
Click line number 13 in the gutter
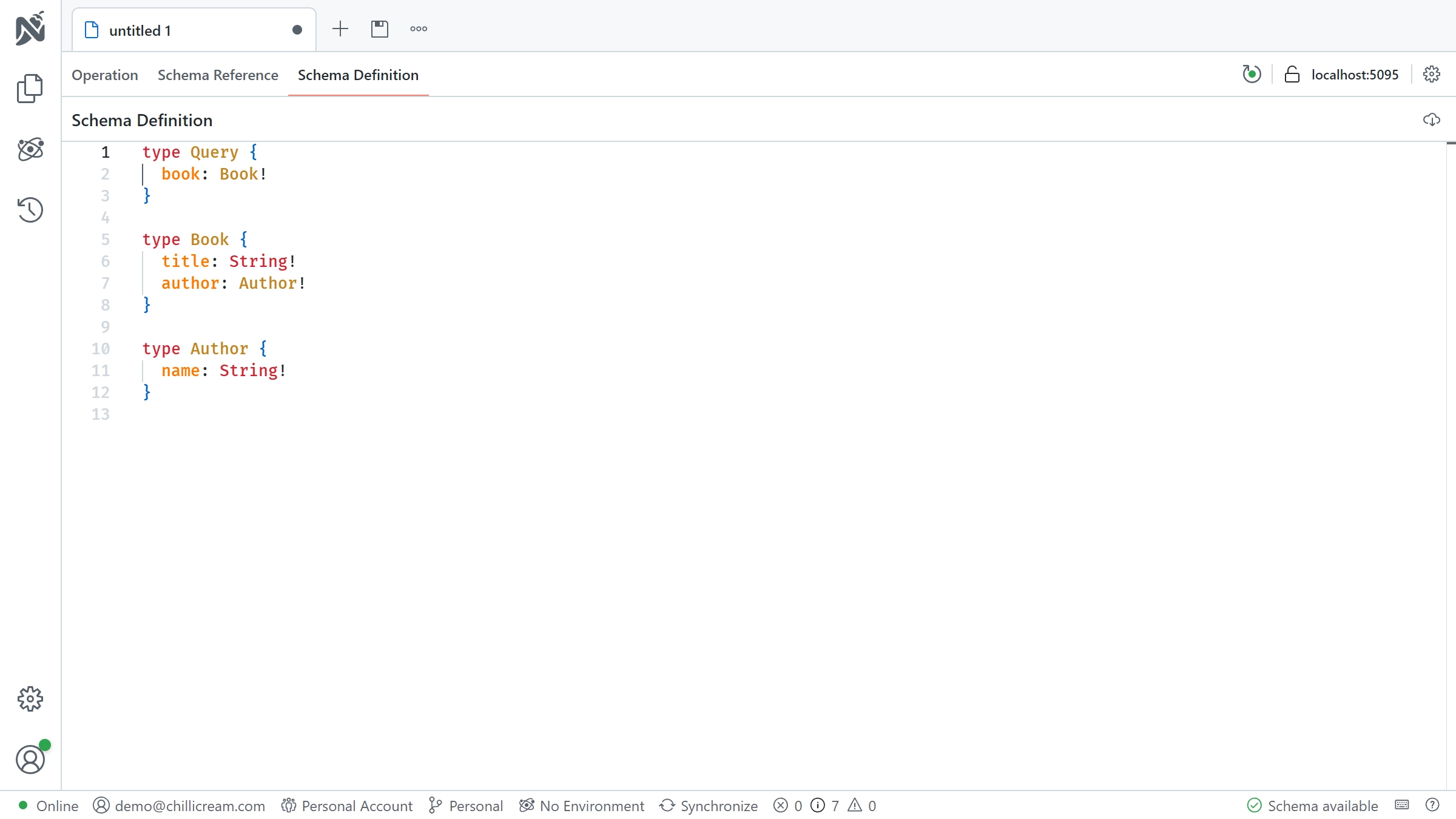pyautogui.click(x=101, y=414)
